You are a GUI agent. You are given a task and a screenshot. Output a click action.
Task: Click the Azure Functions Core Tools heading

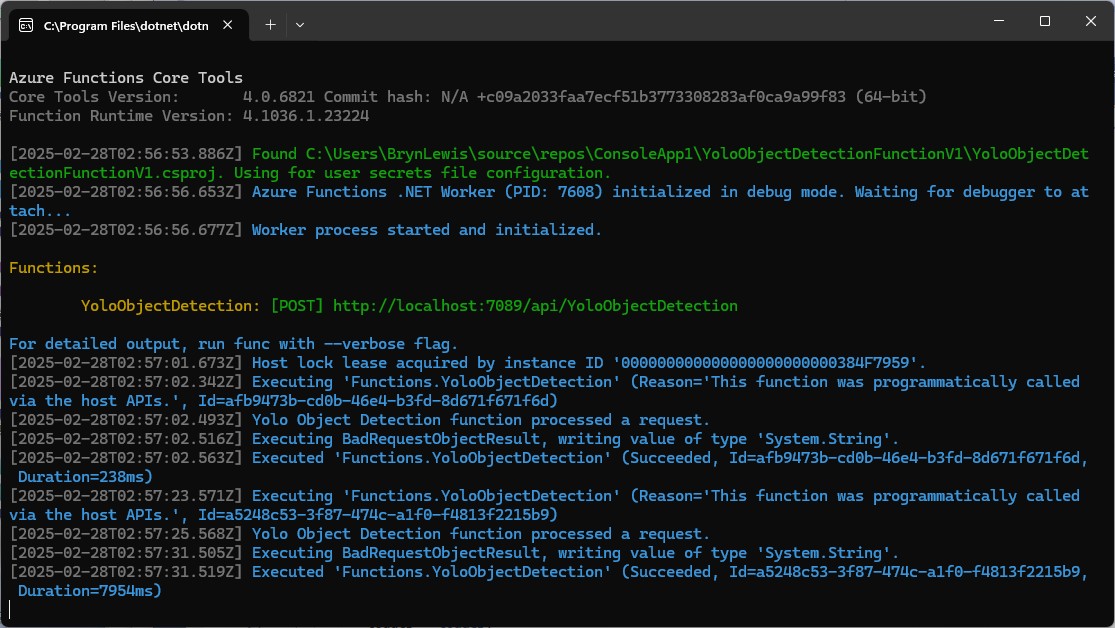point(126,78)
